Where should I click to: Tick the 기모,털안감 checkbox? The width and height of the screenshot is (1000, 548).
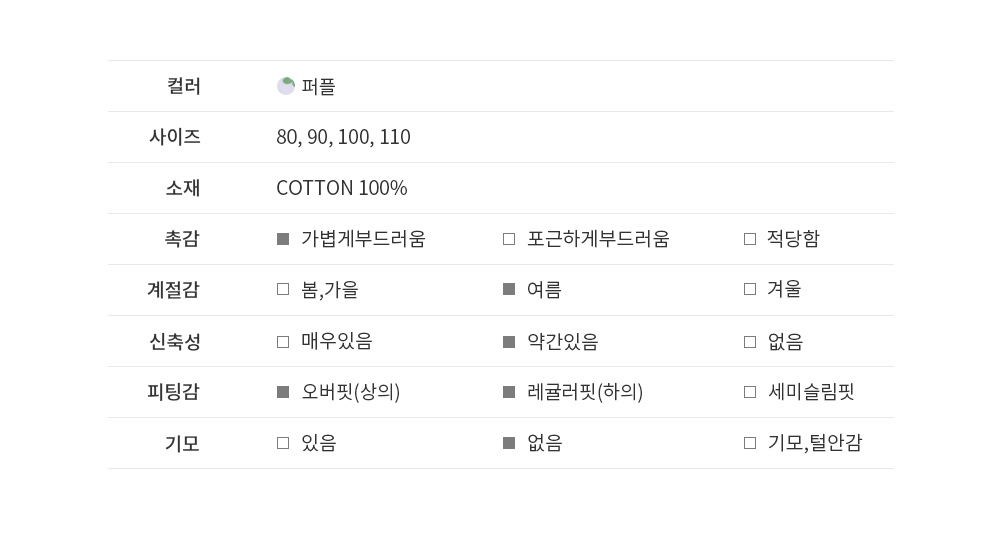pos(750,443)
